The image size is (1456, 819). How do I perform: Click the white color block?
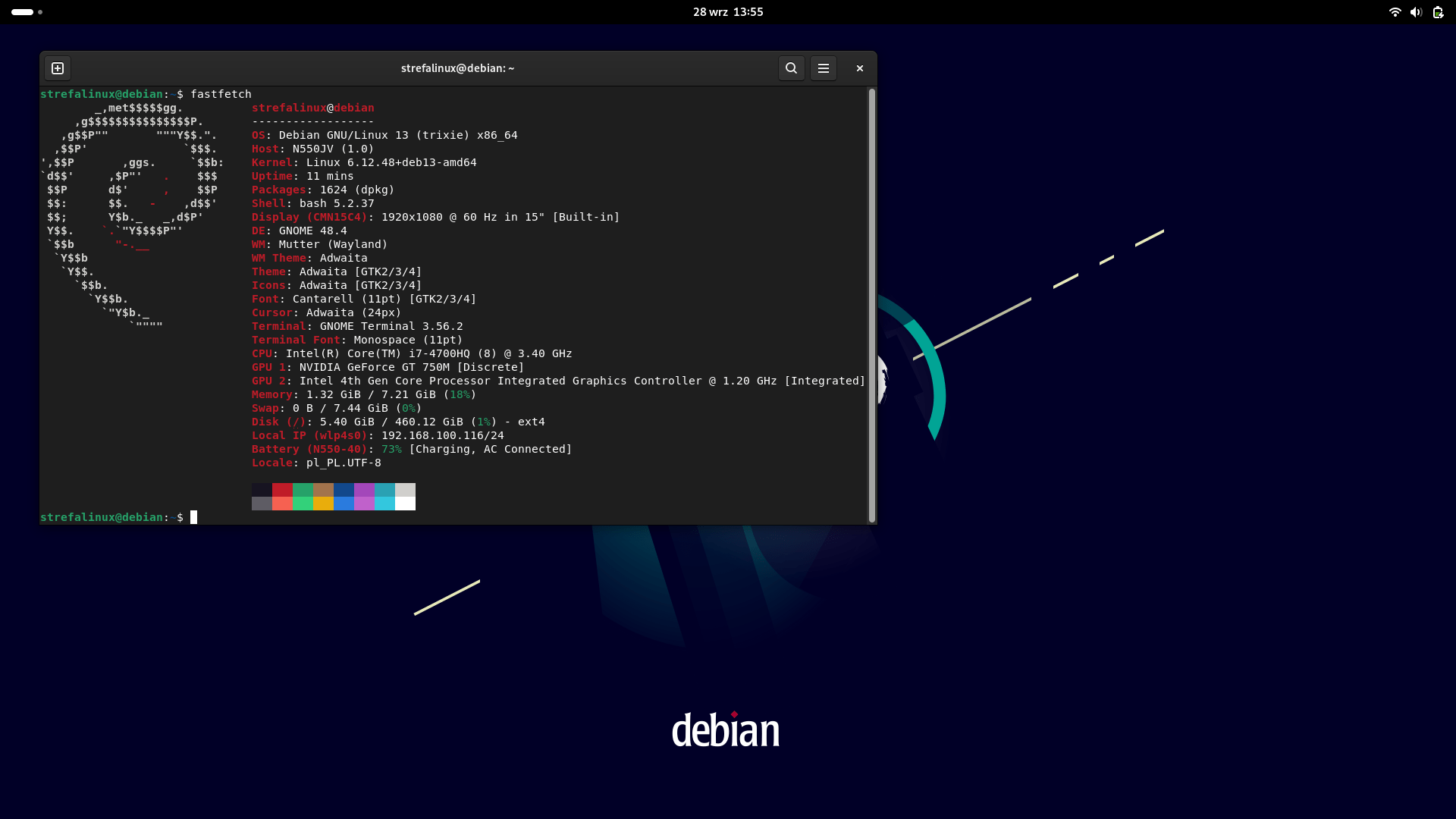405,504
